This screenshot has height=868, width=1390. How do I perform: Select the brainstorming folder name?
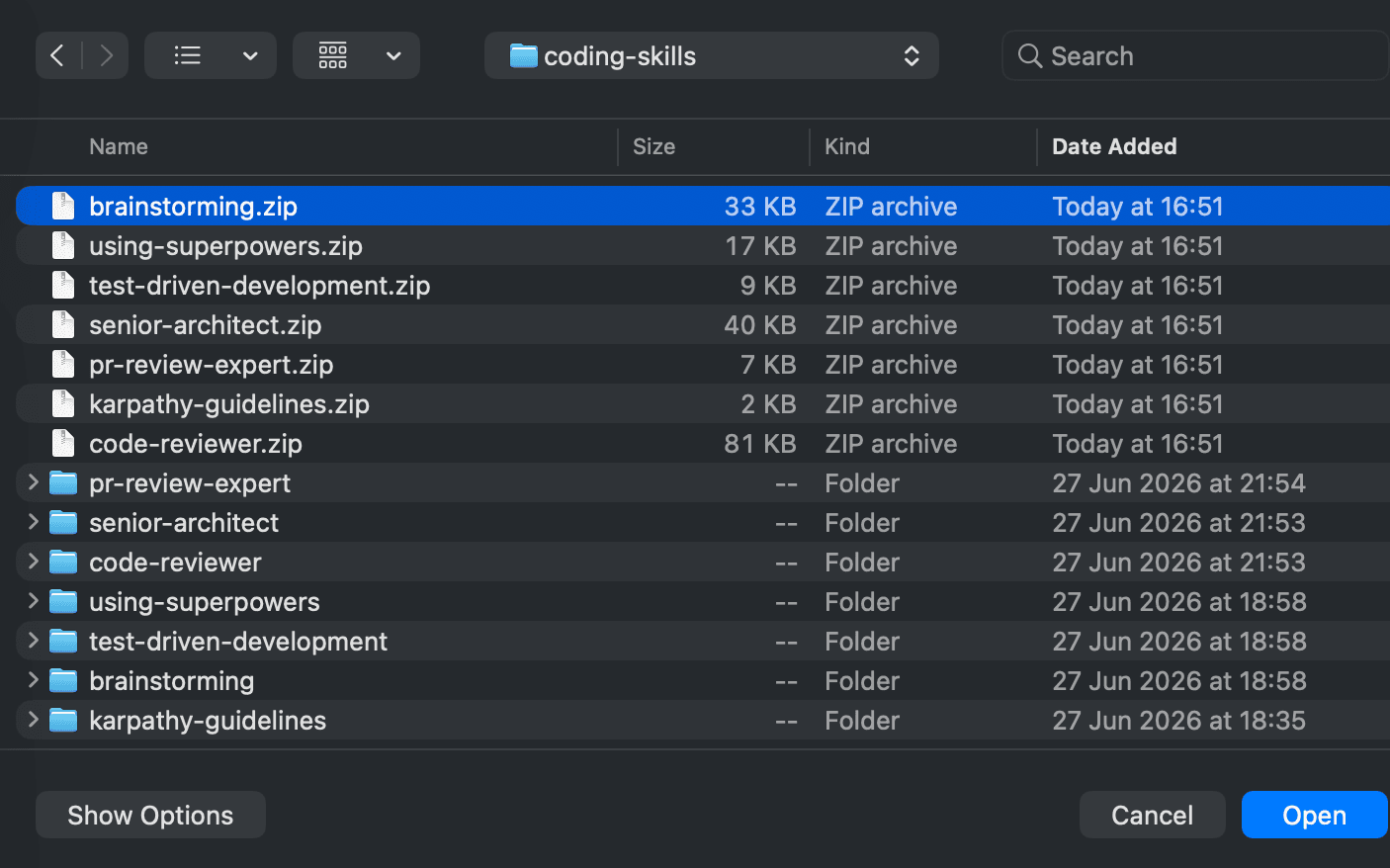(x=171, y=680)
